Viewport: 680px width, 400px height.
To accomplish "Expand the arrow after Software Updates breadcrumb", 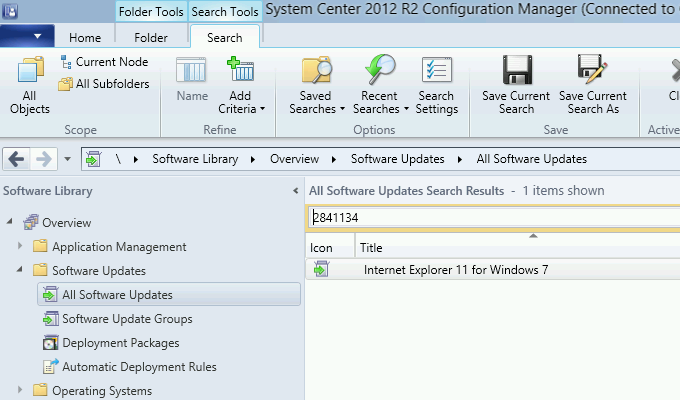I will coord(460,159).
